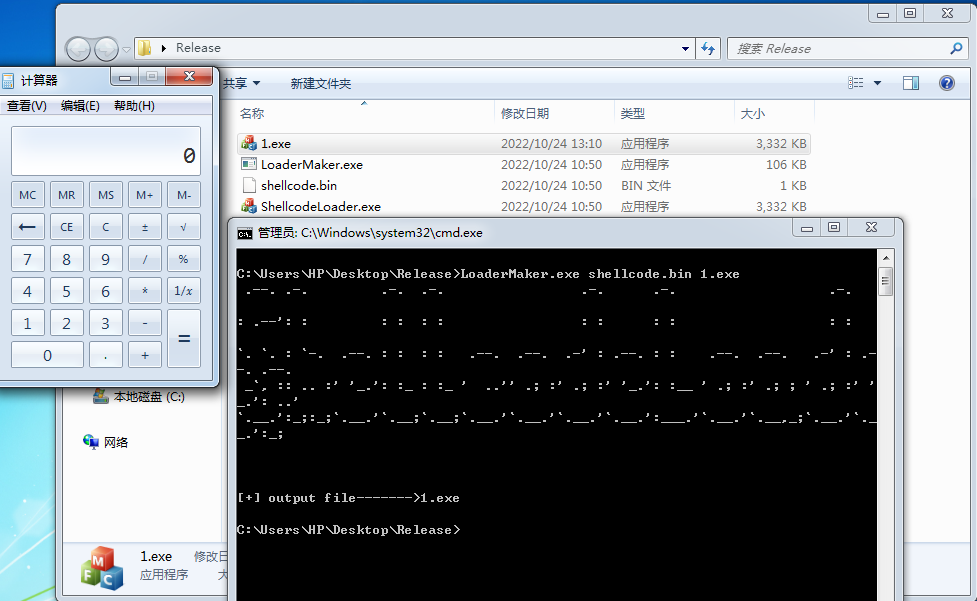Open the change view options dropdown arrow
The image size is (977, 601).
(878, 83)
